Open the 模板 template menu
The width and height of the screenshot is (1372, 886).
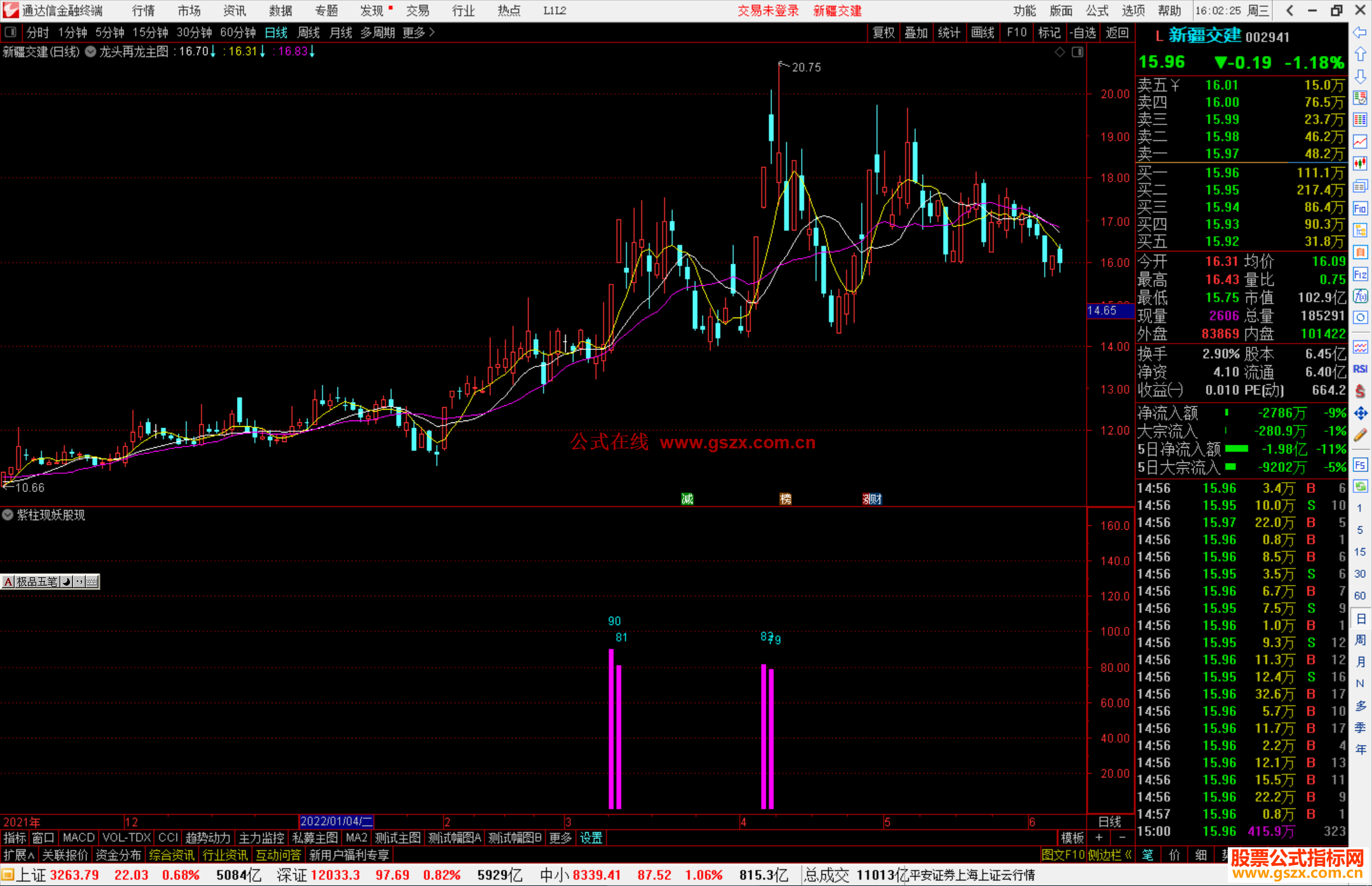[x=1072, y=838]
